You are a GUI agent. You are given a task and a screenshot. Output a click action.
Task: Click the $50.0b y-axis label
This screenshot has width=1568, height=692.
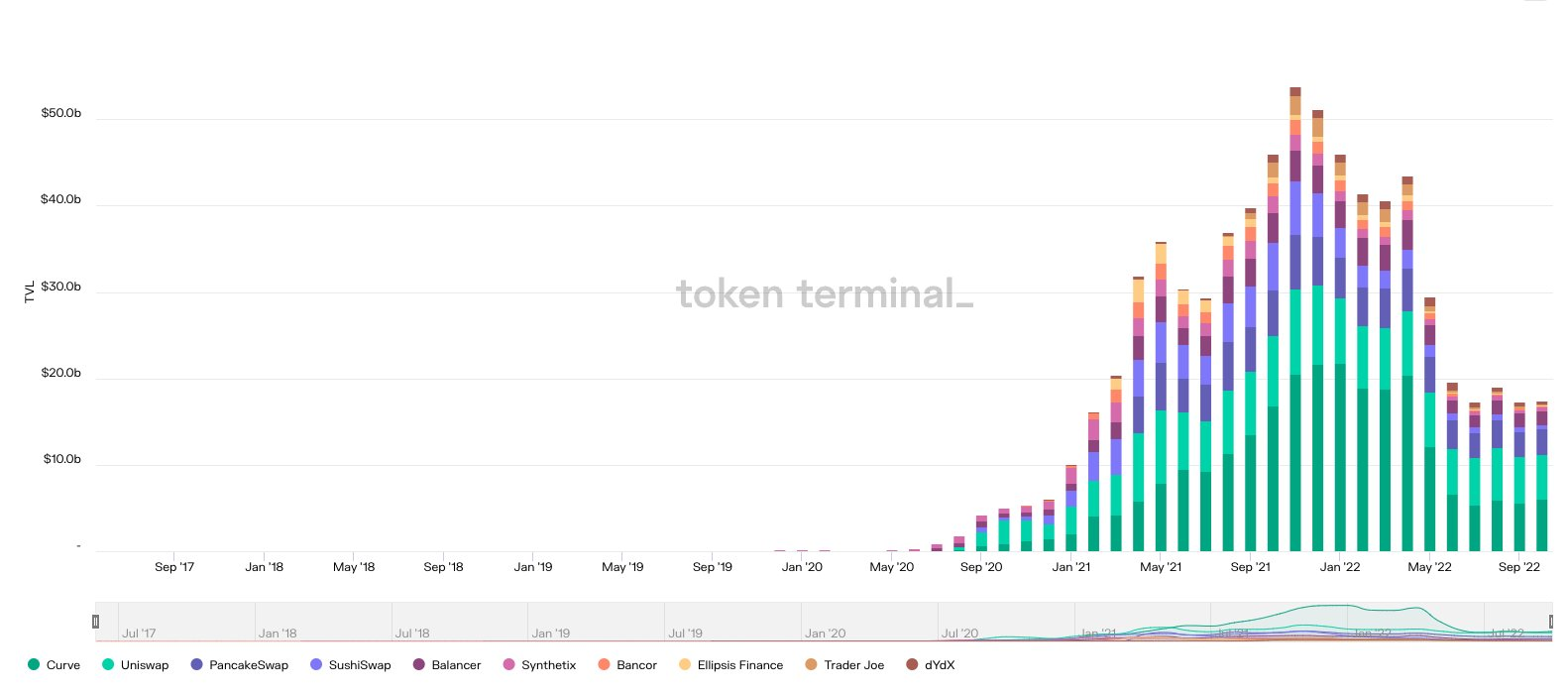click(x=61, y=113)
